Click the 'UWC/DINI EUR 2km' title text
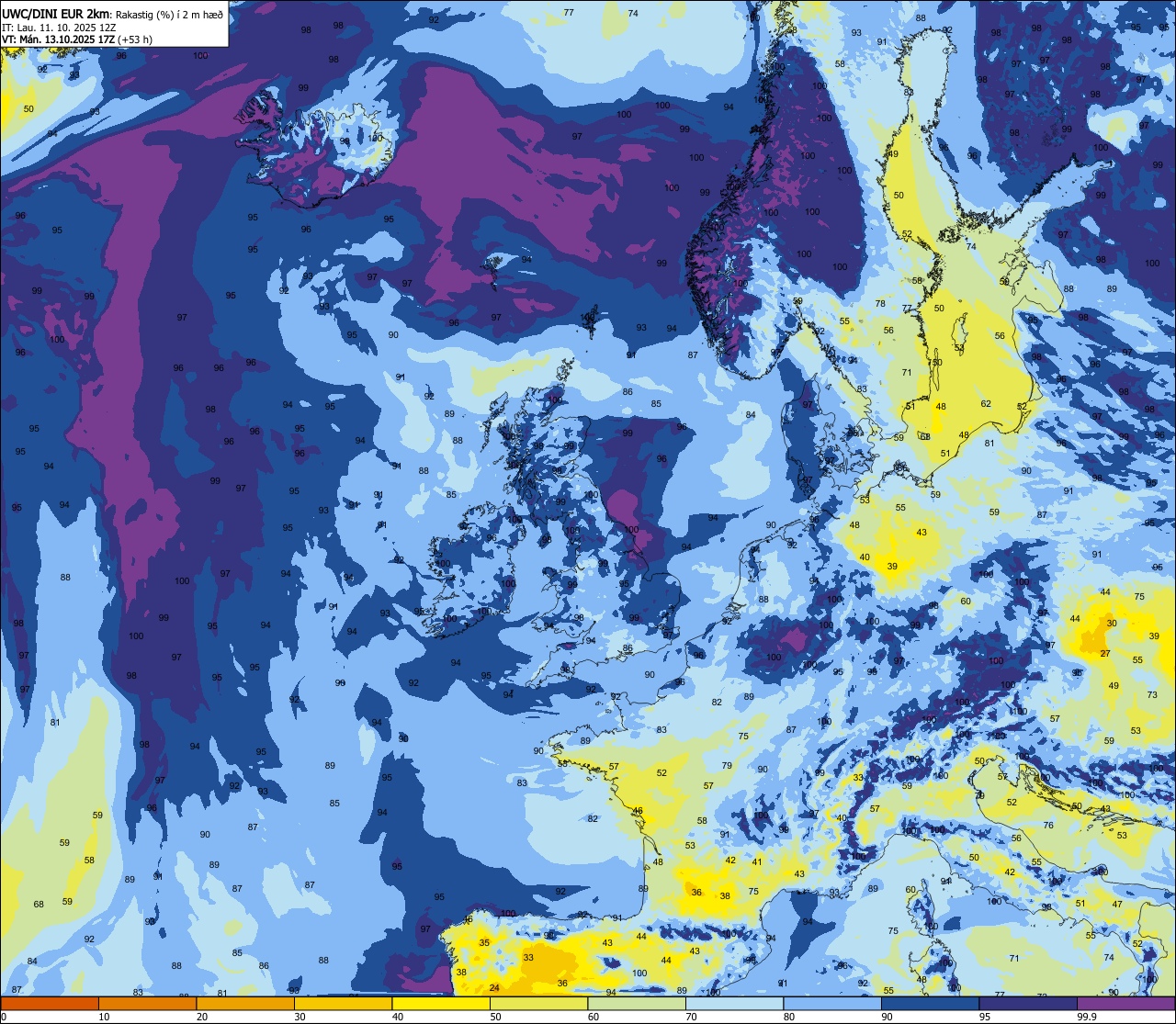 56,13
